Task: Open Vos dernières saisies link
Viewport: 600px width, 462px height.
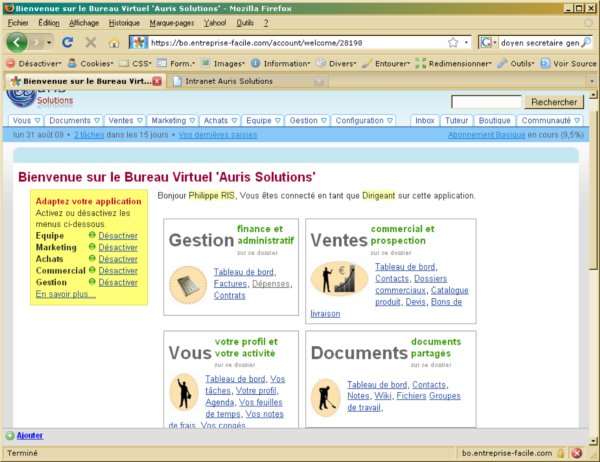Action: click(x=218, y=135)
